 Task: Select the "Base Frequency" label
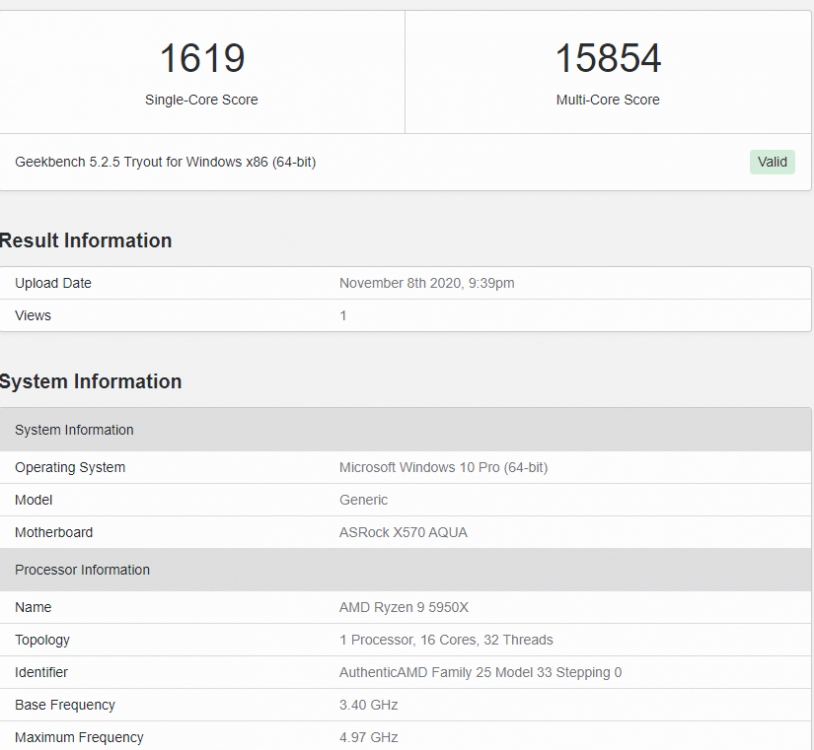click(x=65, y=705)
